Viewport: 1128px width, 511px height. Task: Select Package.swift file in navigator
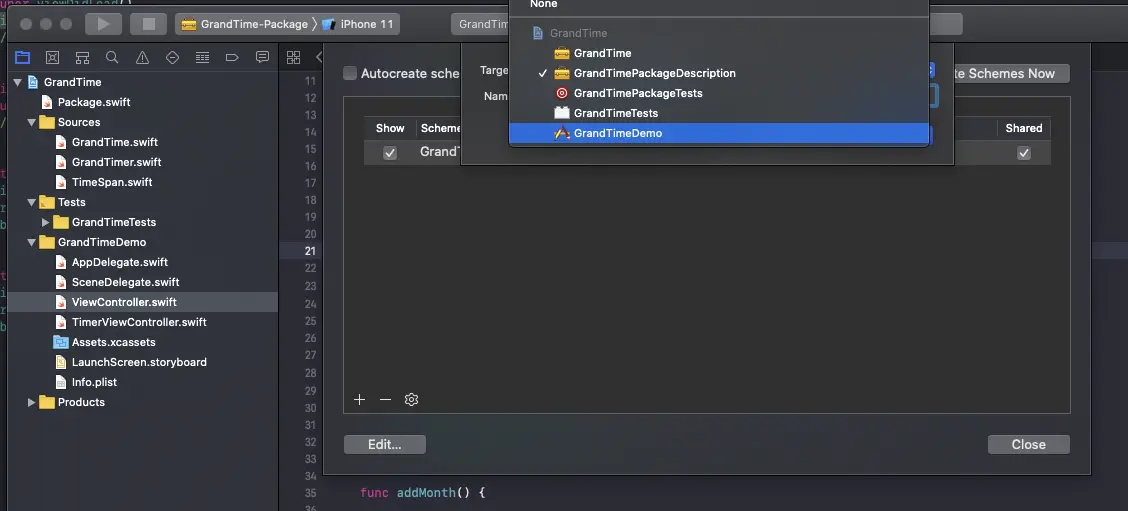(94, 102)
